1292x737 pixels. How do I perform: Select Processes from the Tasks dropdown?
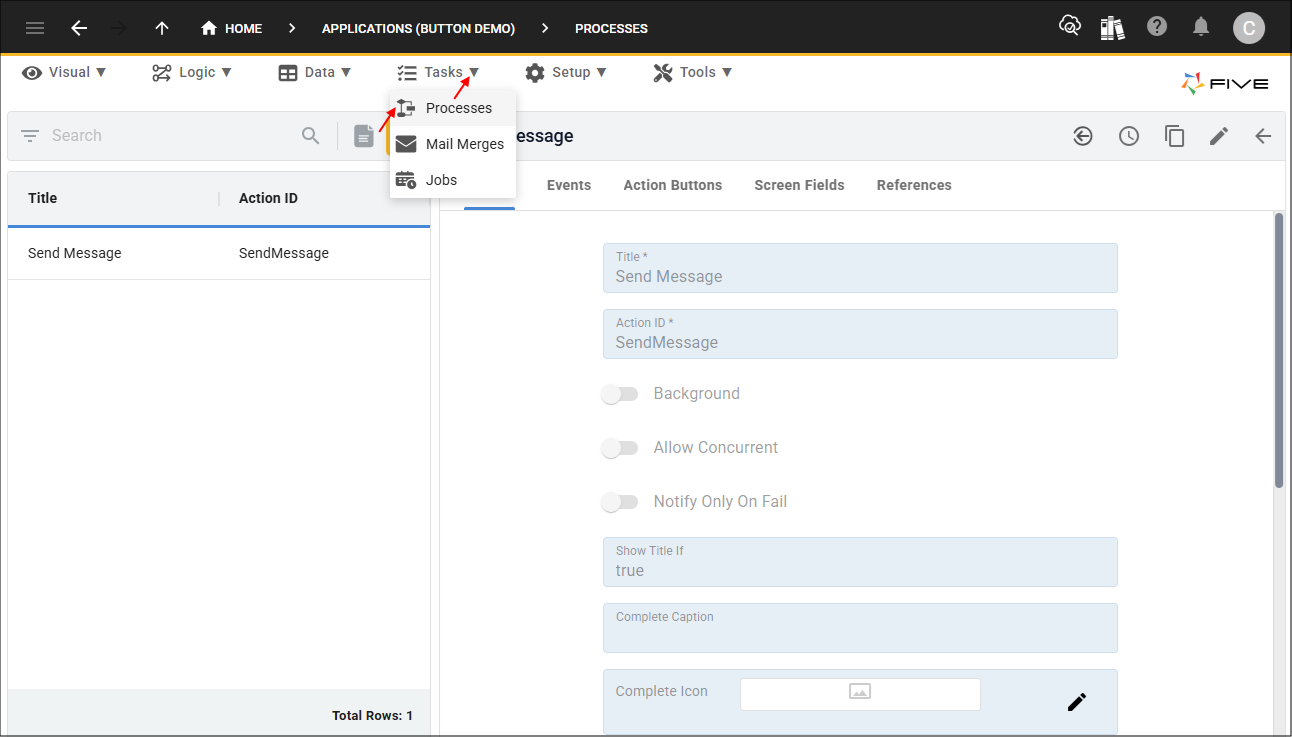coord(453,108)
